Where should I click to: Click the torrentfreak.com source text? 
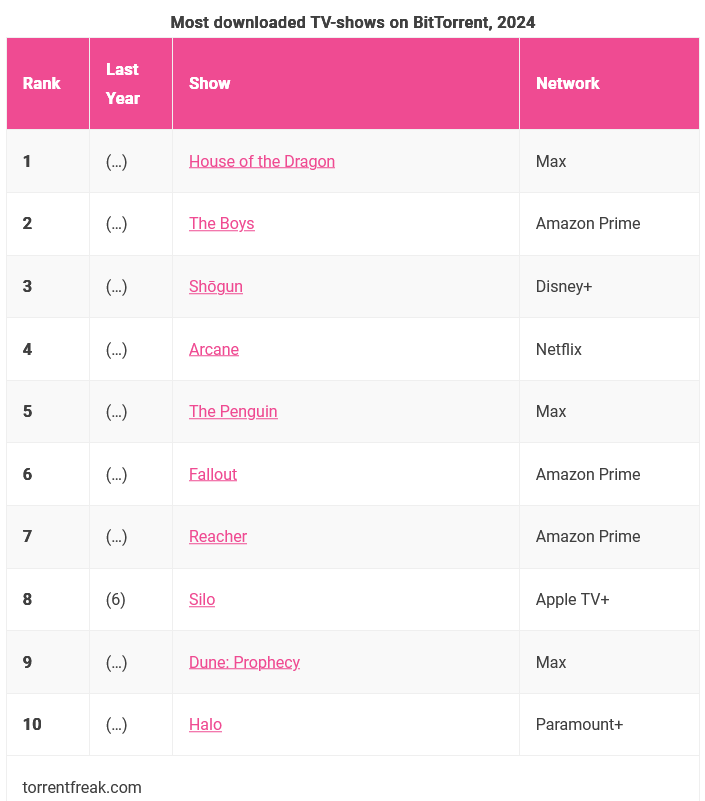82,787
